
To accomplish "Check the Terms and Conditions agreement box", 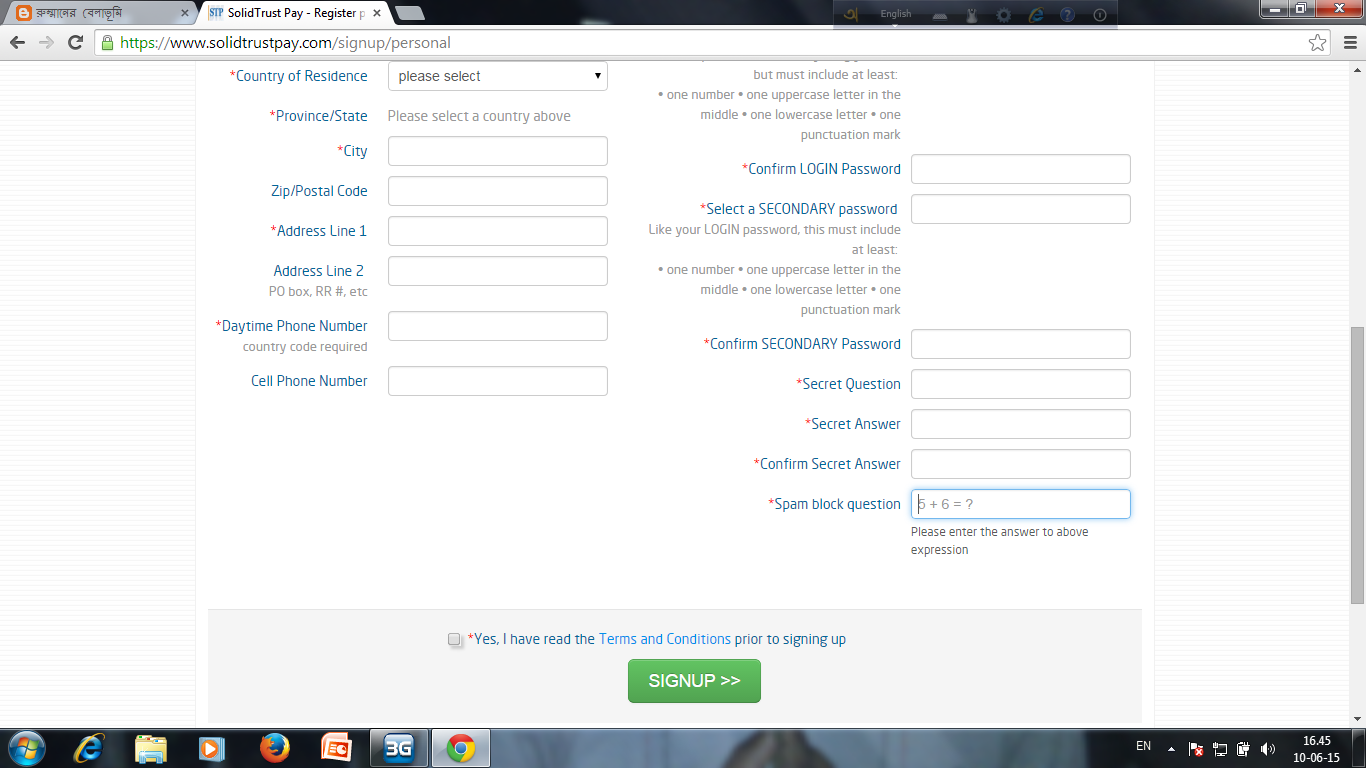I will (454, 639).
